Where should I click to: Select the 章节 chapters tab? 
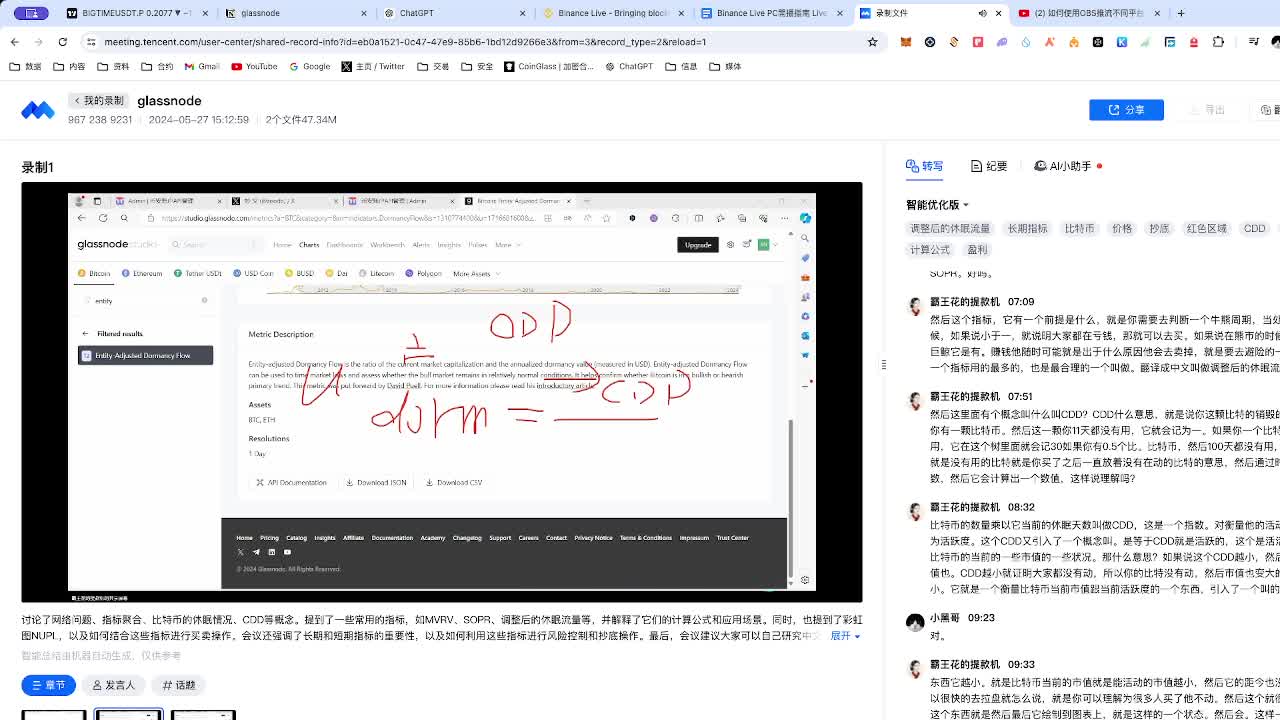click(48, 685)
